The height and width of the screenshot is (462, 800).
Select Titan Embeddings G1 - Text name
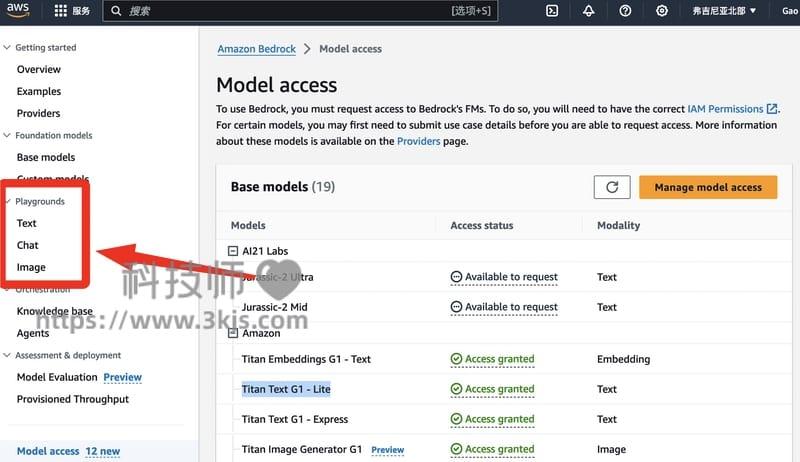(306, 359)
